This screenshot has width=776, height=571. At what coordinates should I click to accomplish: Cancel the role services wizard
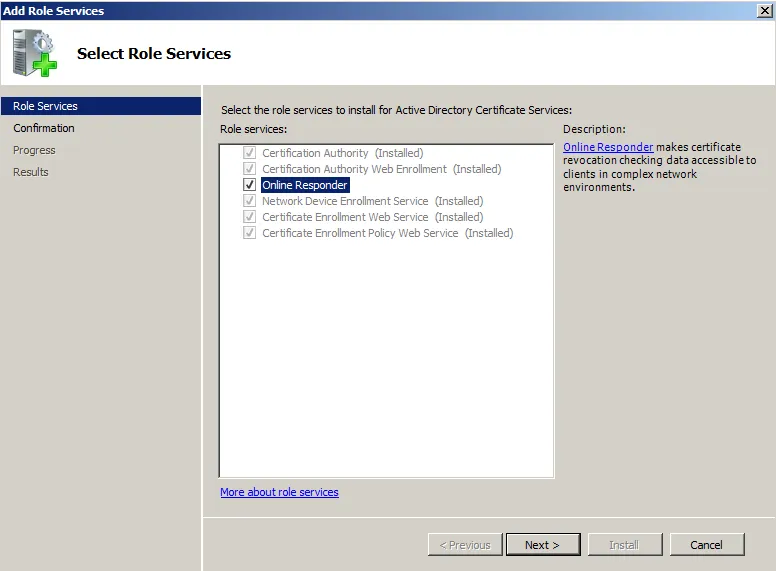point(706,545)
